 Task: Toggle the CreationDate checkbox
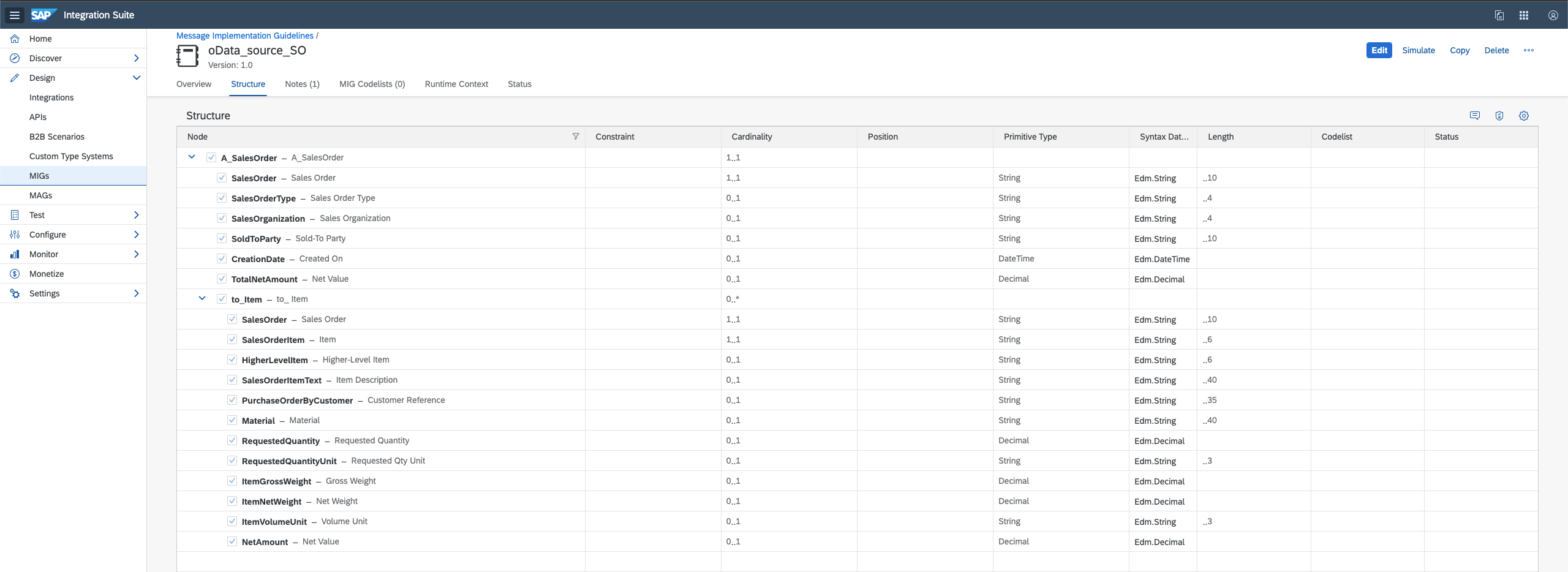tap(222, 258)
